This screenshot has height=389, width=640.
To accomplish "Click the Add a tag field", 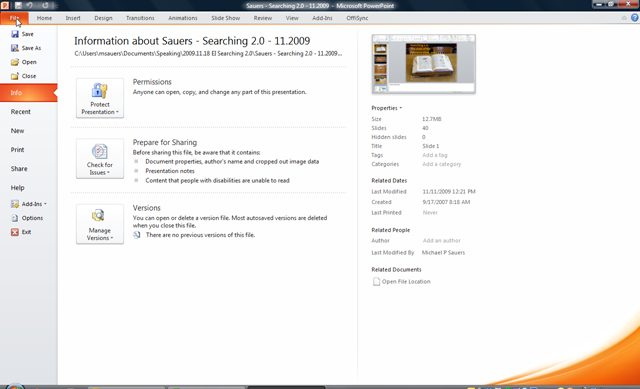I will click(435, 155).
